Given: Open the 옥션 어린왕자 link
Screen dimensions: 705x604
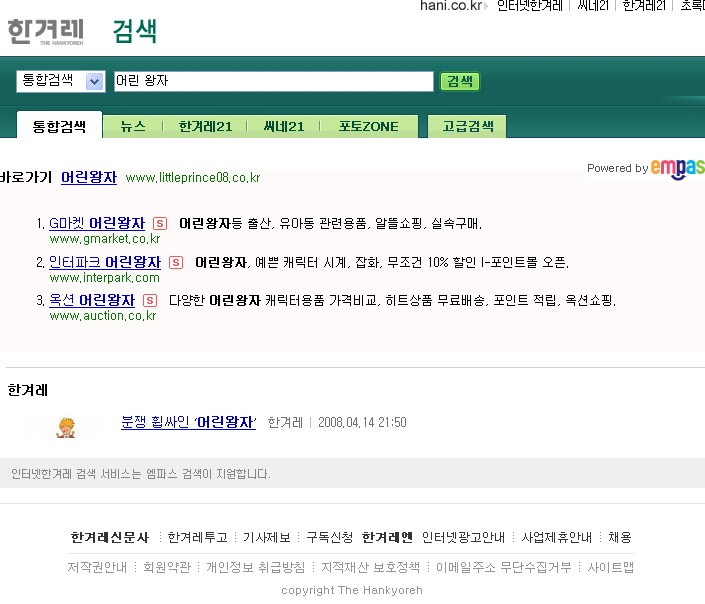Looking at the screenshot, I should click(x=92, y=300).
